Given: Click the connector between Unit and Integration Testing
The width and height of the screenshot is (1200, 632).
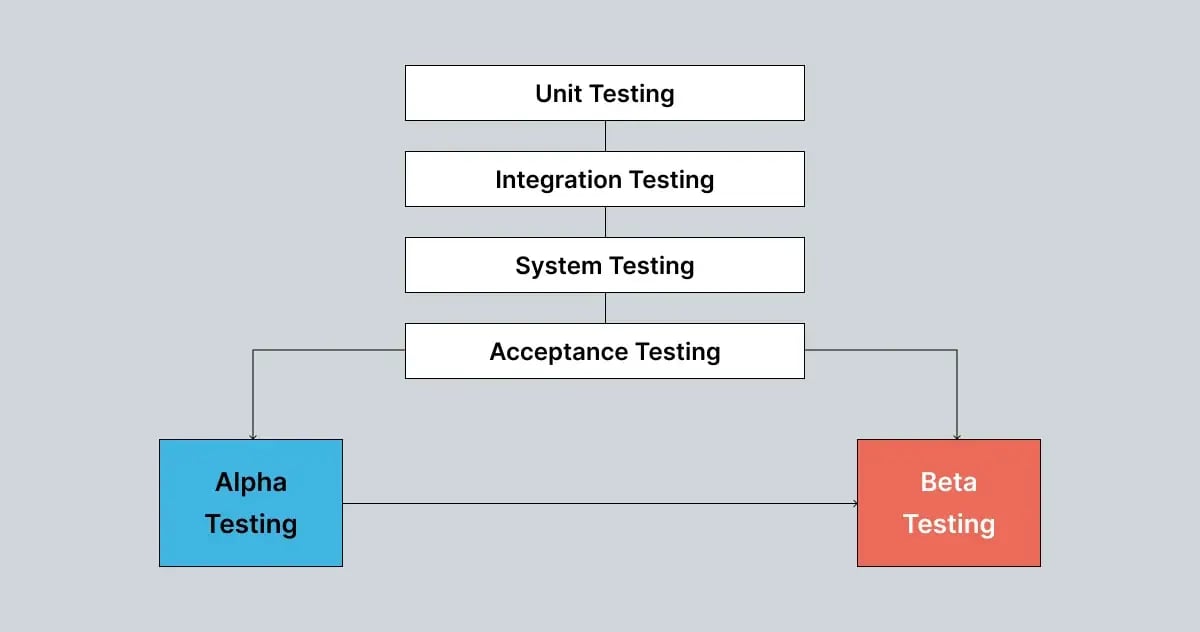Looking at the screenshot, I should click(x=605, y=136).
